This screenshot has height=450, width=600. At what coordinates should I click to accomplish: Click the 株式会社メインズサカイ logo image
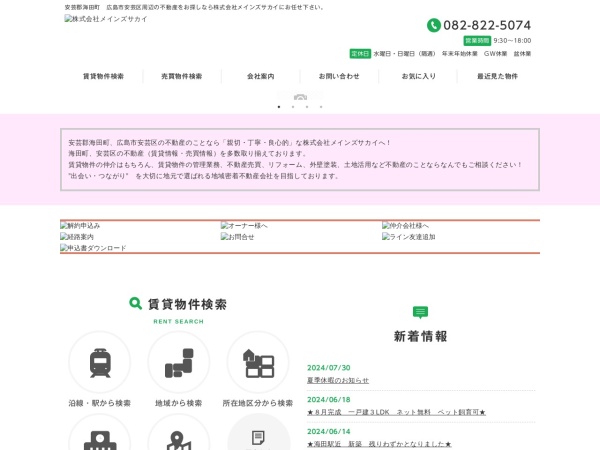click(106, 19)
